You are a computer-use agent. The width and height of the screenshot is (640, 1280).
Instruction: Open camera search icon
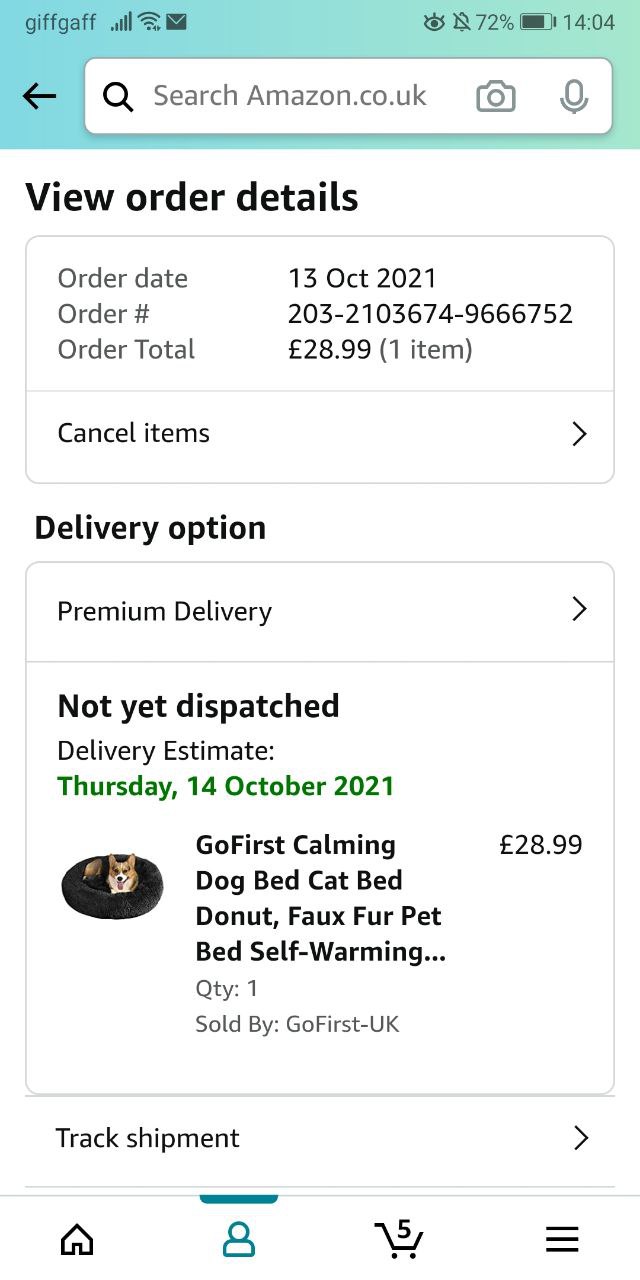(x=496, y=96)
